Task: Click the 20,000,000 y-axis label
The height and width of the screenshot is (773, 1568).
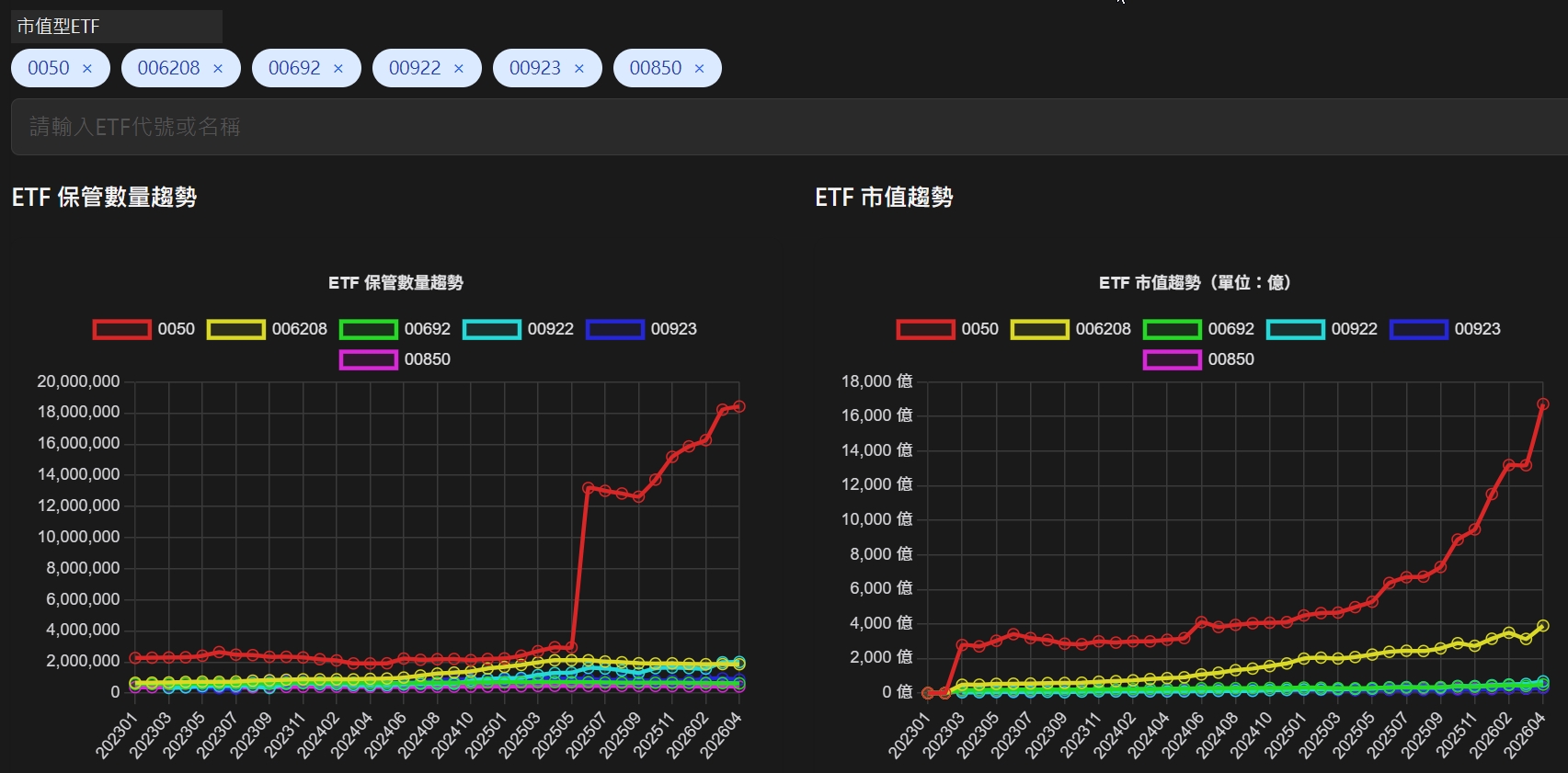Action: click(78, 381)
